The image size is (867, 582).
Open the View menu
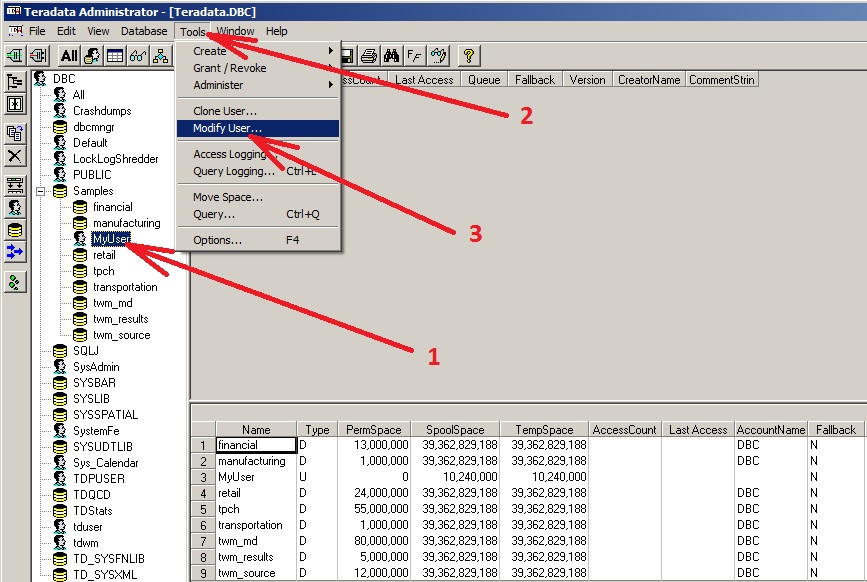click(98, 31)
